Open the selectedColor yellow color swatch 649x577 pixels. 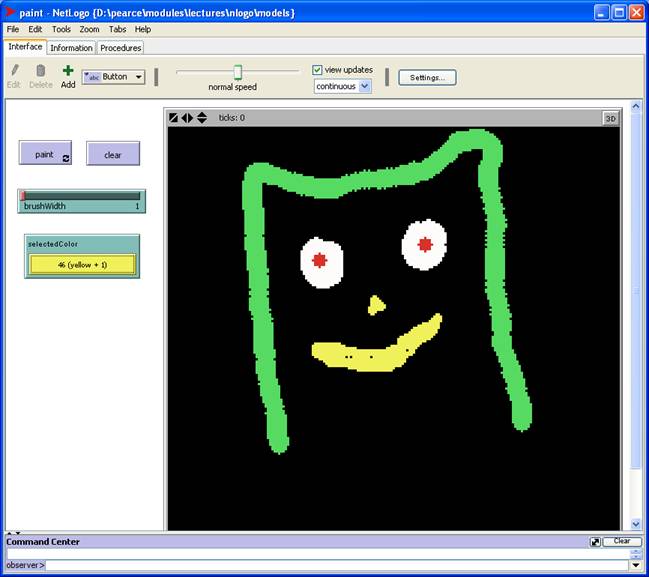82,265
